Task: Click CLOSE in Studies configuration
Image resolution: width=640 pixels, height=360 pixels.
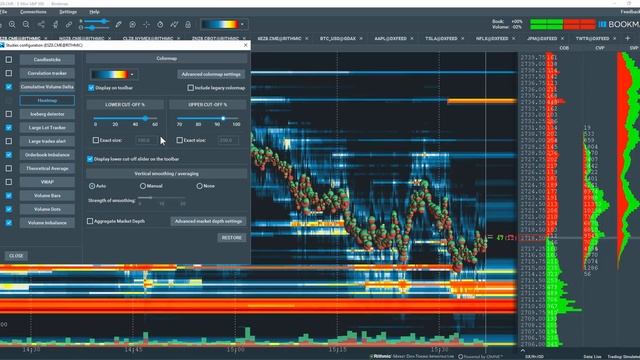Action: [16, 256]
